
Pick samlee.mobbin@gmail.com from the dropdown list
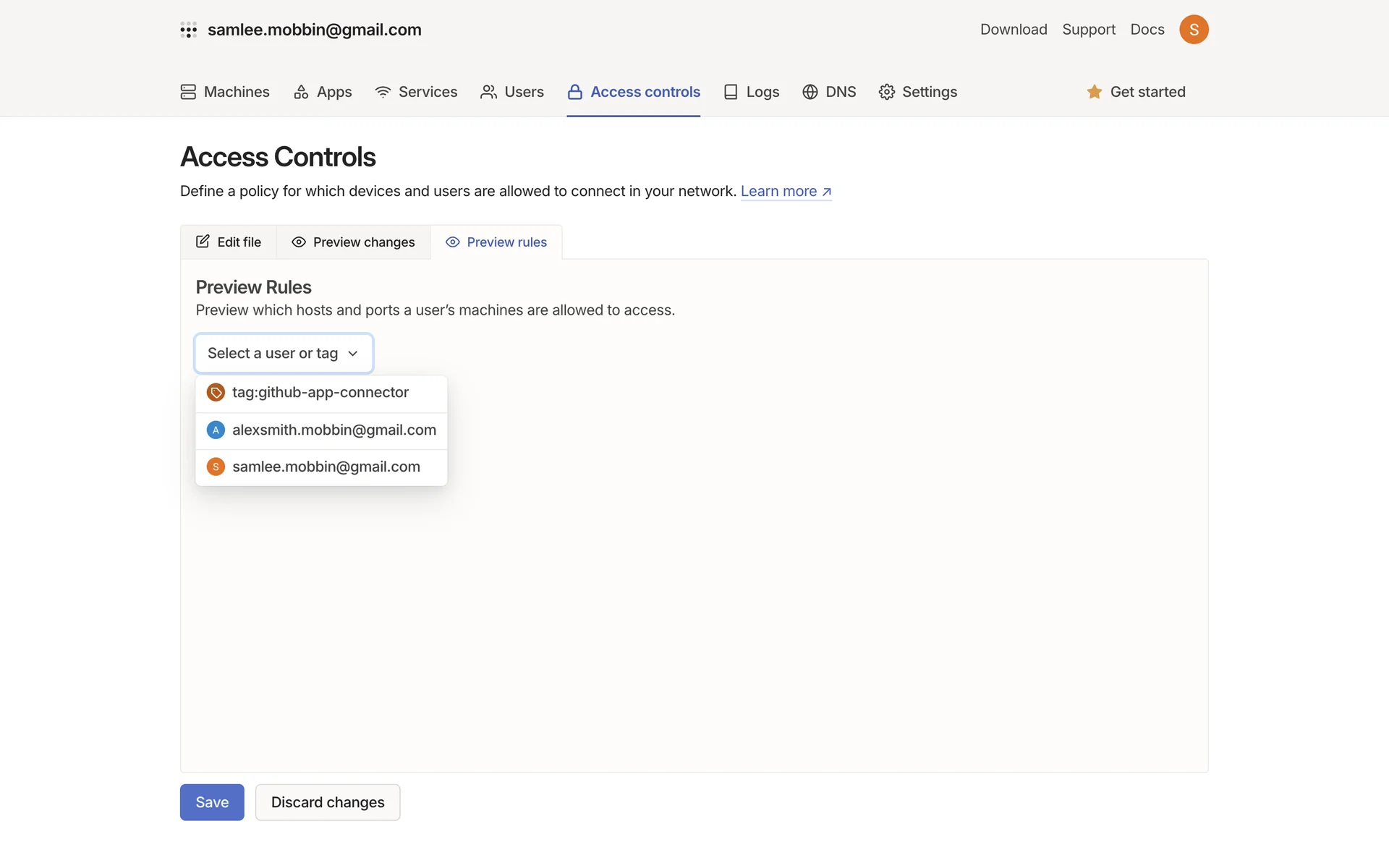tap(326, 467)
